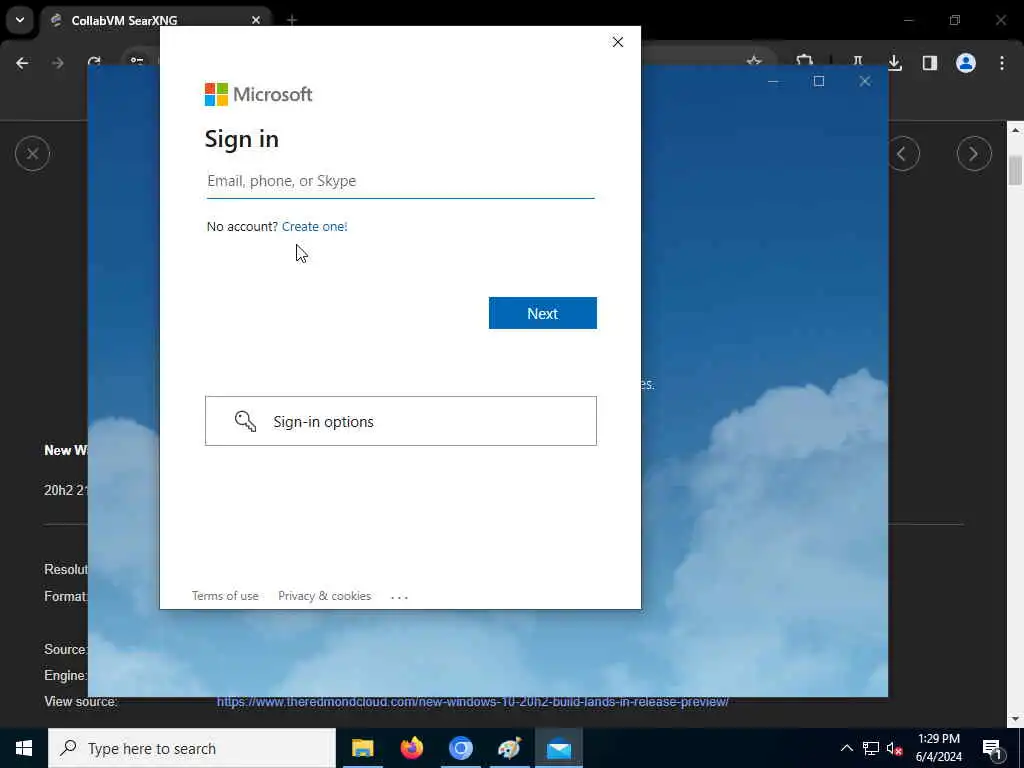This screenshot has height=768, width=1024.
Task: Open Firefox from taskbar
Action: (x=411, y=748)
